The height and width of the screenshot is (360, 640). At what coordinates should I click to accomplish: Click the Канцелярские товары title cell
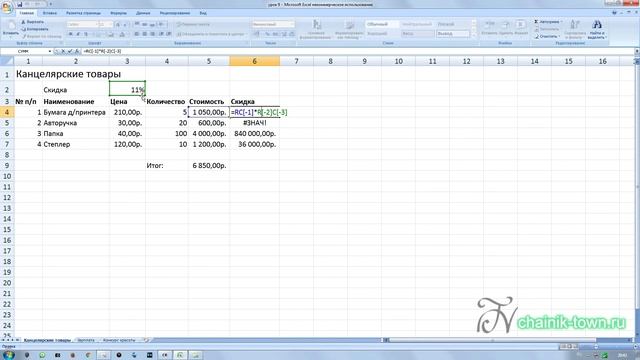click(x=69, y=74)
